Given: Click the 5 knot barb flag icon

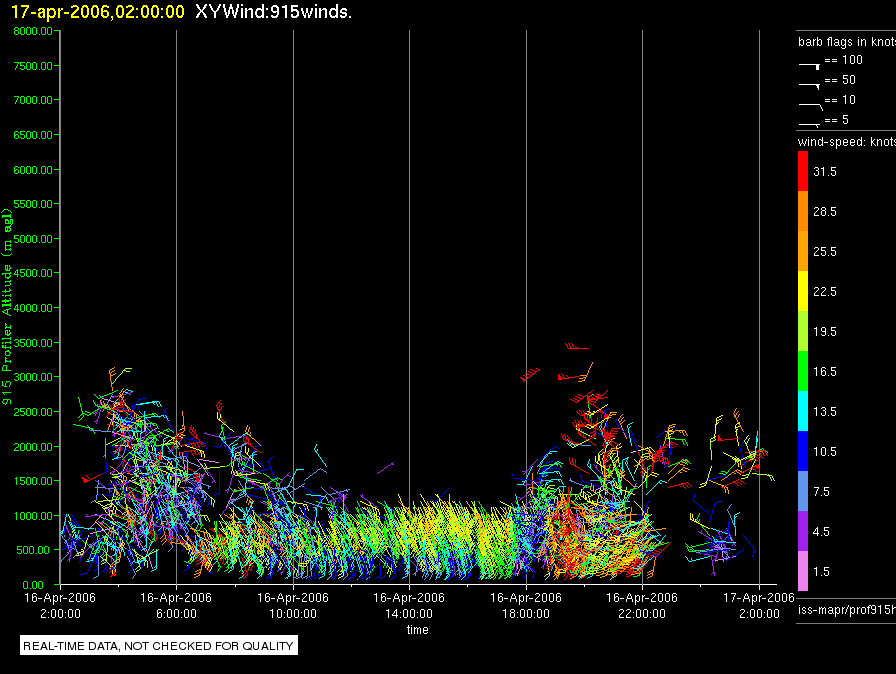Looking at the screenshot, I should pyautogui.click(x=809, y=124).
